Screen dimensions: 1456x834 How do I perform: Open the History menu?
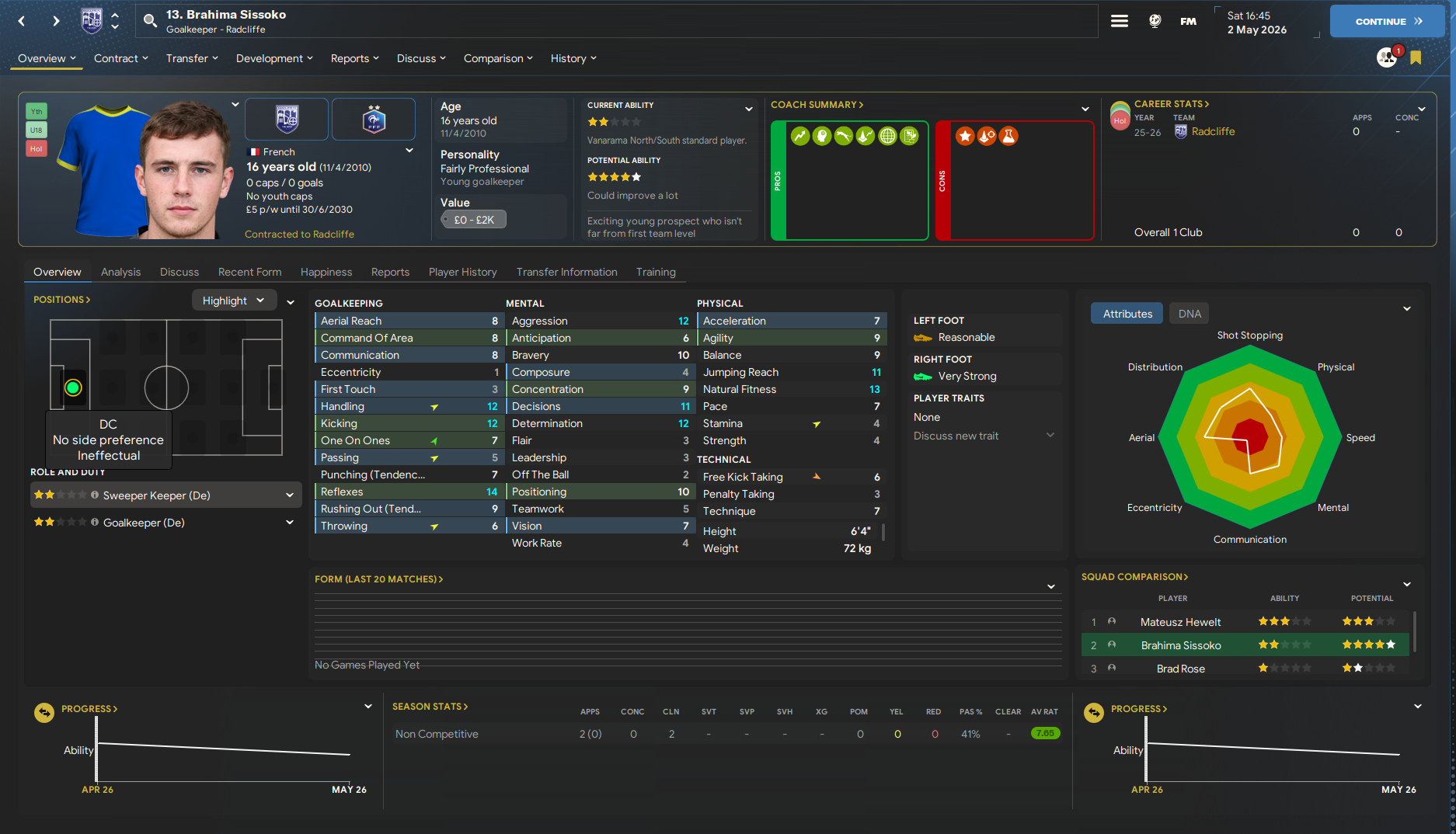(x=573, y=58)
